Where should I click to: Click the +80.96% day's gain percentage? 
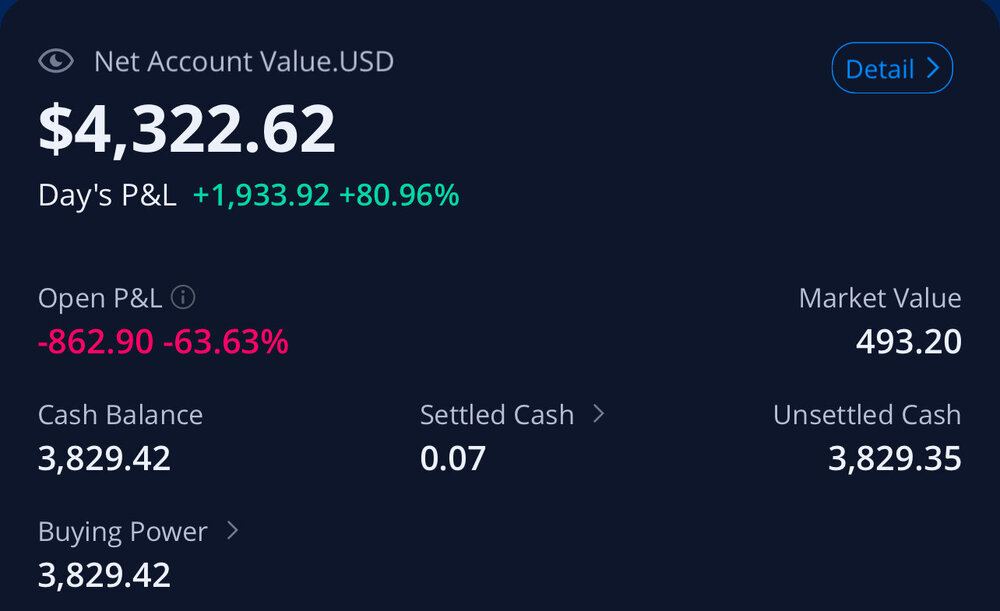click(399, 195)
